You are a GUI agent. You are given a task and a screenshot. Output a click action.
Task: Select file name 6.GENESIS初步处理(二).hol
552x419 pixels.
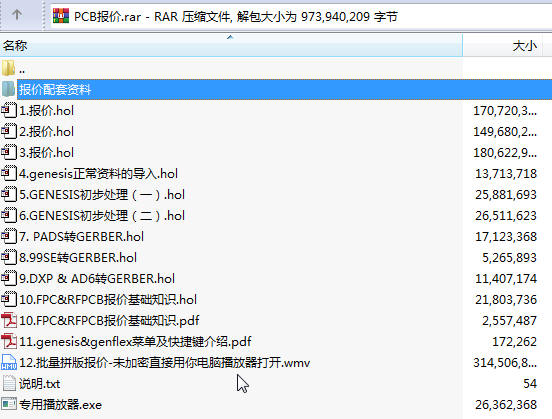(x=102, y=215)
